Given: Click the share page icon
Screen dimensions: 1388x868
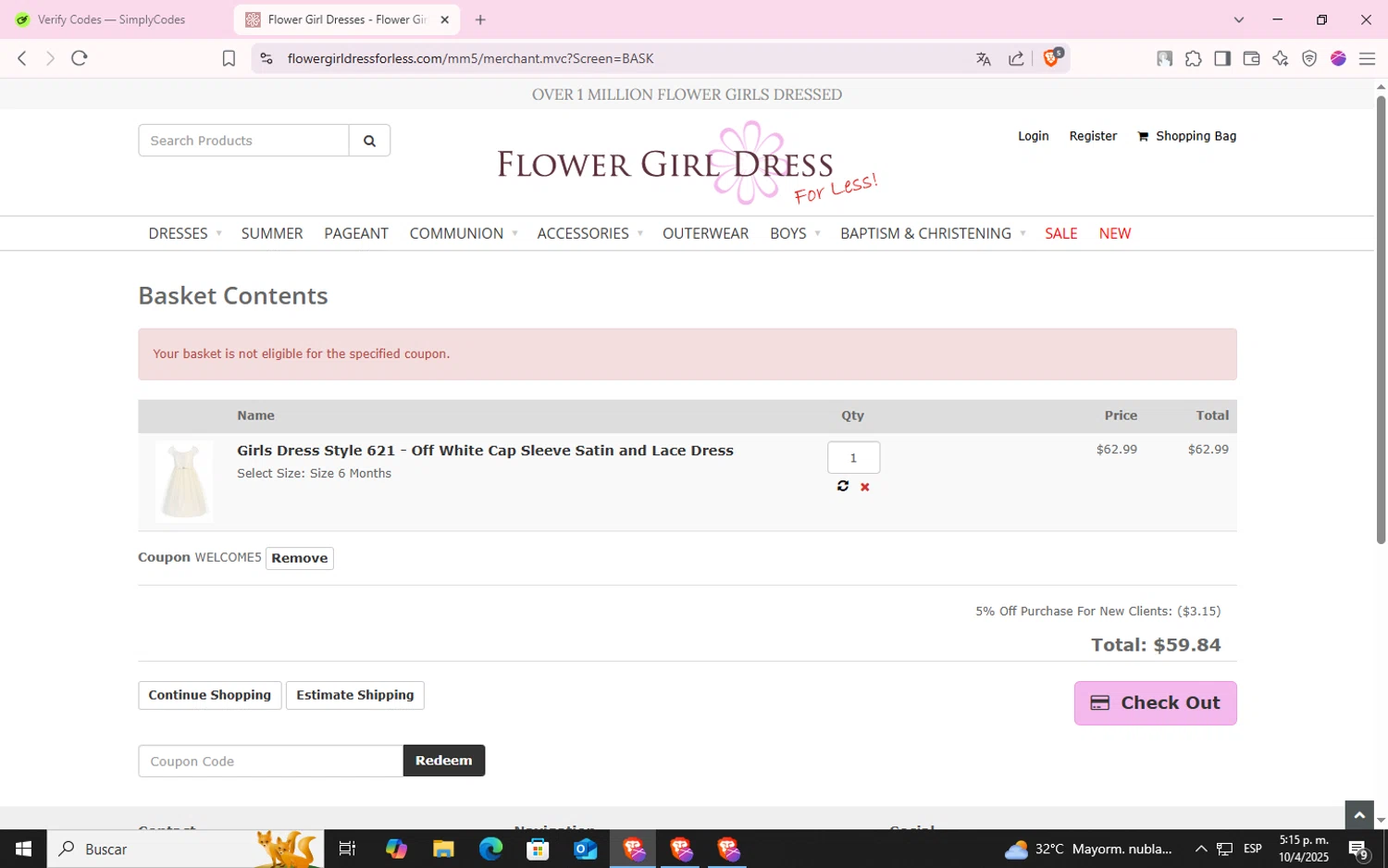Looking at the screenshot, I should 1016,58.
